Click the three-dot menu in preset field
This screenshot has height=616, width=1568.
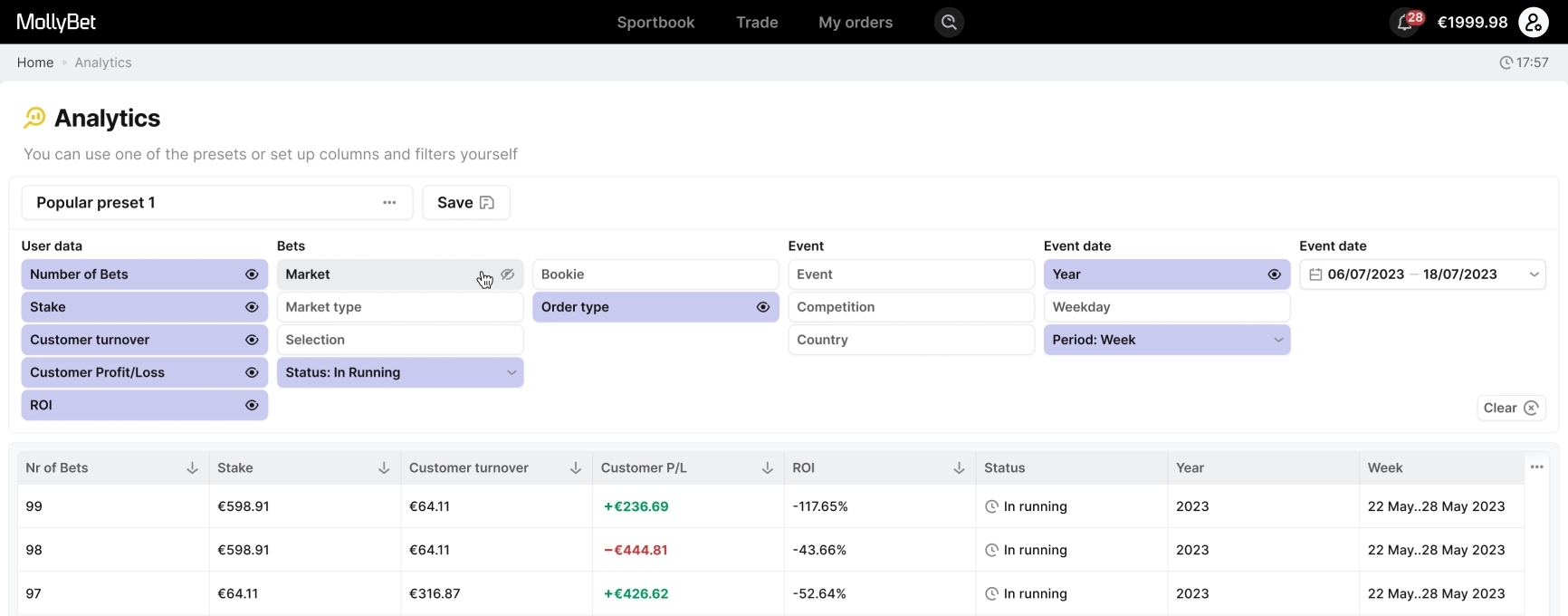pos(389,203)
